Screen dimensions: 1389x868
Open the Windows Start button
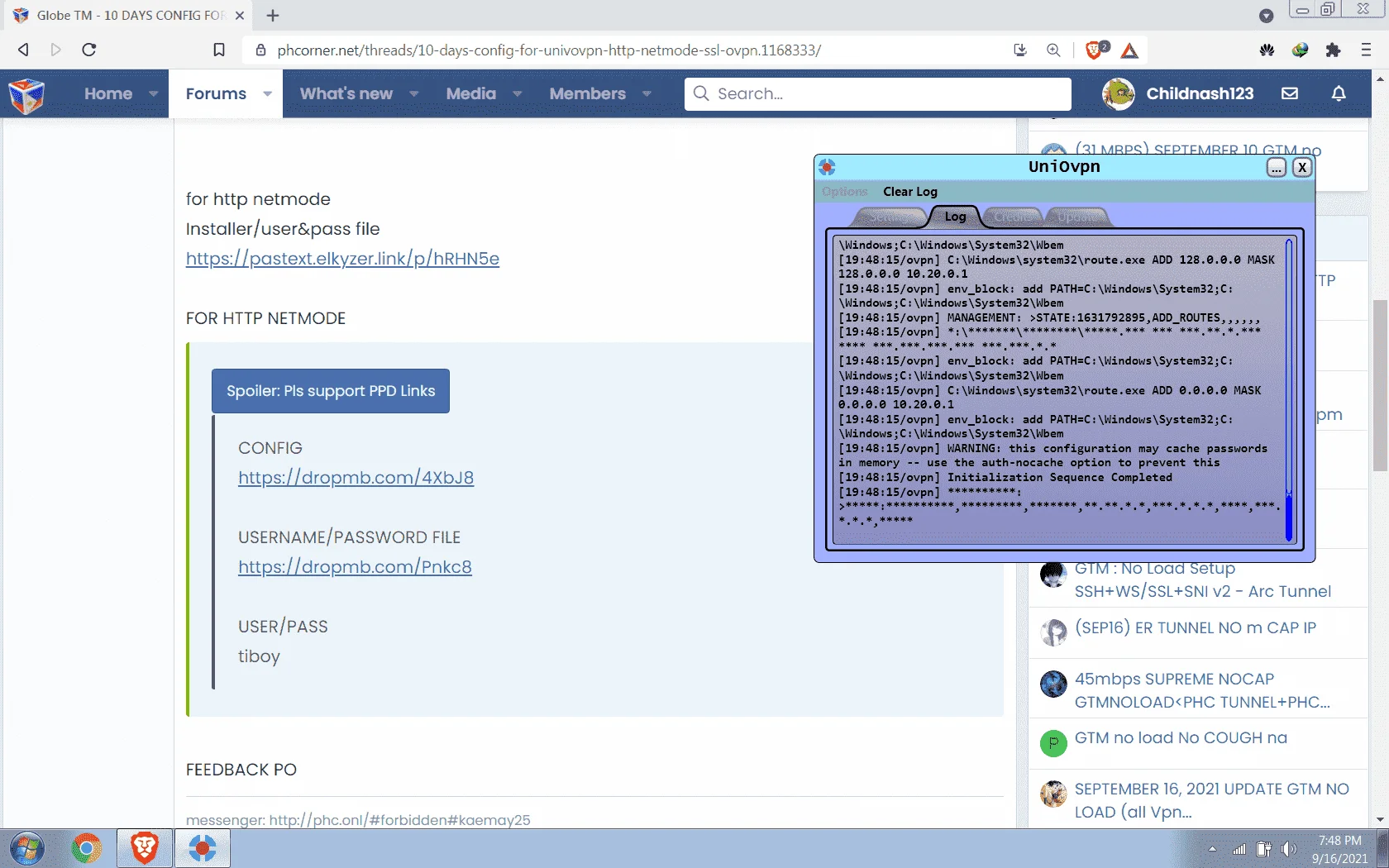(26, 849)
